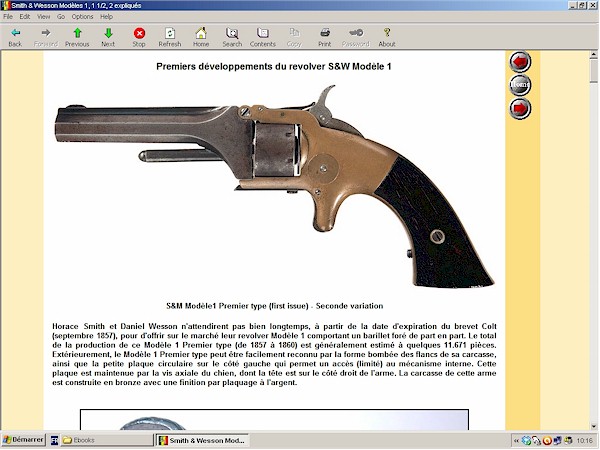Click the round red left-arrow page button
Viewport: 600px width, 450px height.
[520, 62]
